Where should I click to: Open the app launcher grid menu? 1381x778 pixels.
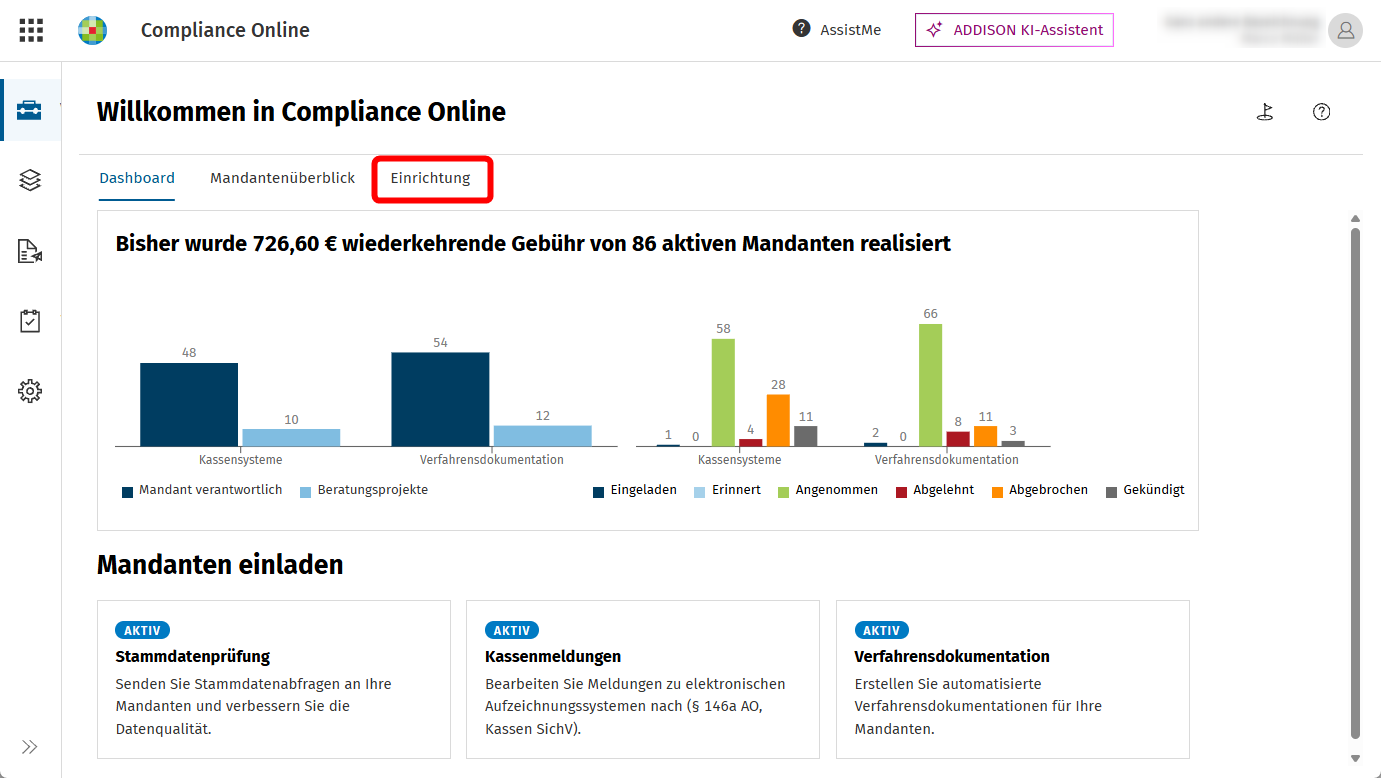[x=31, y=30]
